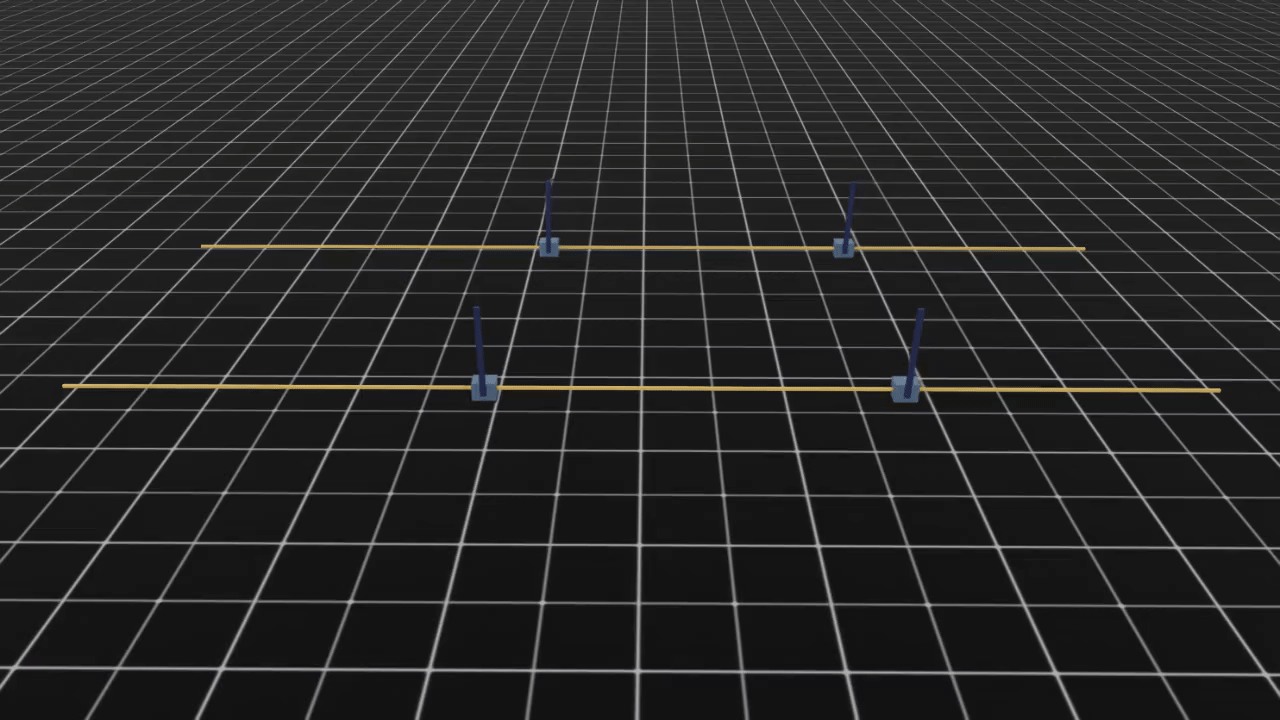
Task: Pick back rail midway between its two carts
Action: pyautogui.click(x=696, y=248)
